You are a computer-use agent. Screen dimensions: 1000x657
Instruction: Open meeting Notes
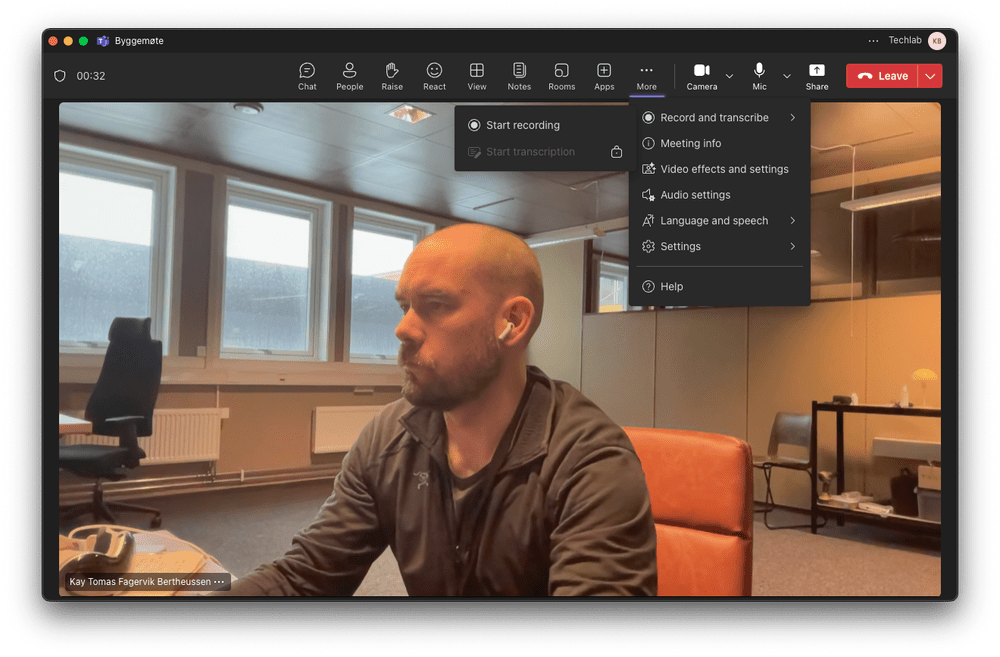pos(519,76)
